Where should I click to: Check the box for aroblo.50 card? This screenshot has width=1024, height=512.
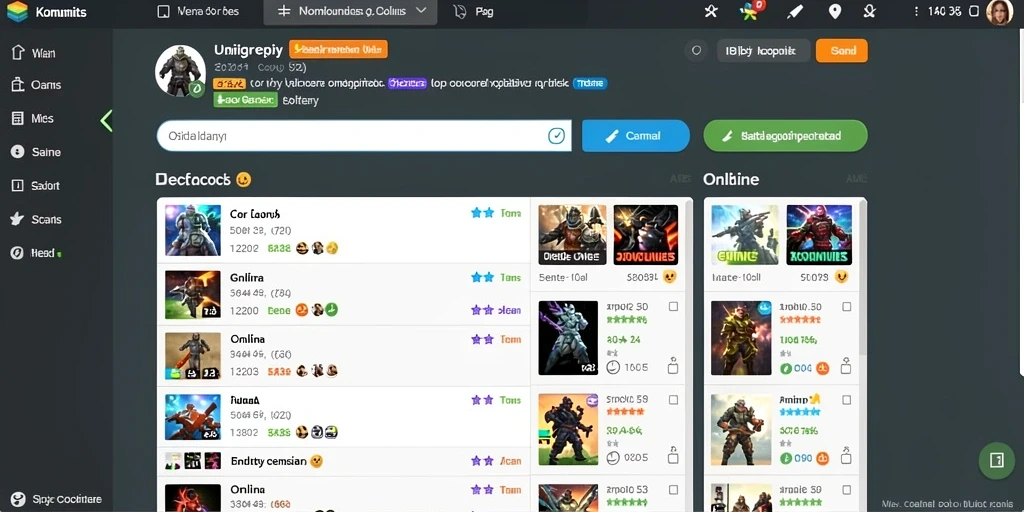(846, 306)
